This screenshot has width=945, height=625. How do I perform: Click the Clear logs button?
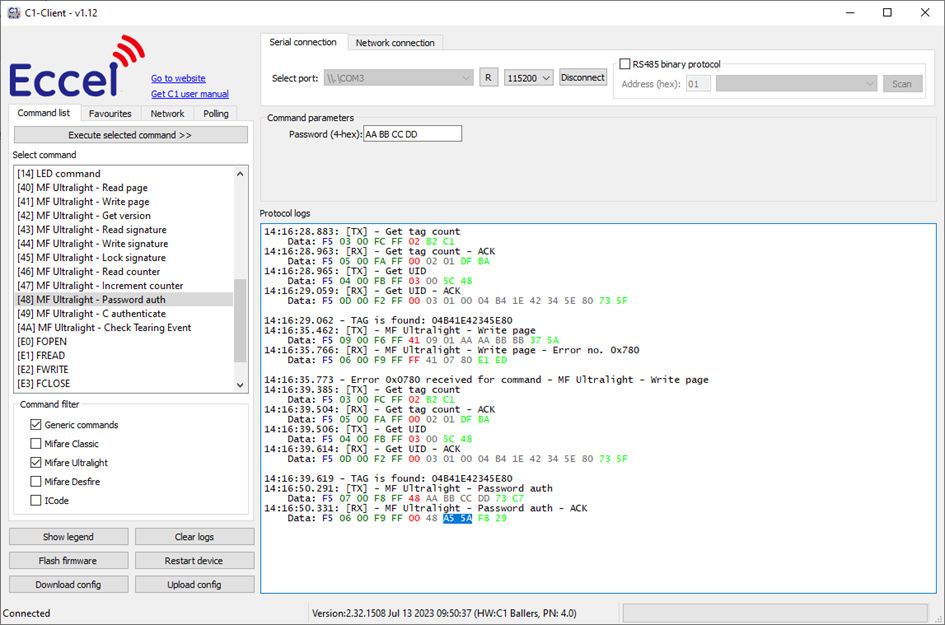(x=194, y=536)
